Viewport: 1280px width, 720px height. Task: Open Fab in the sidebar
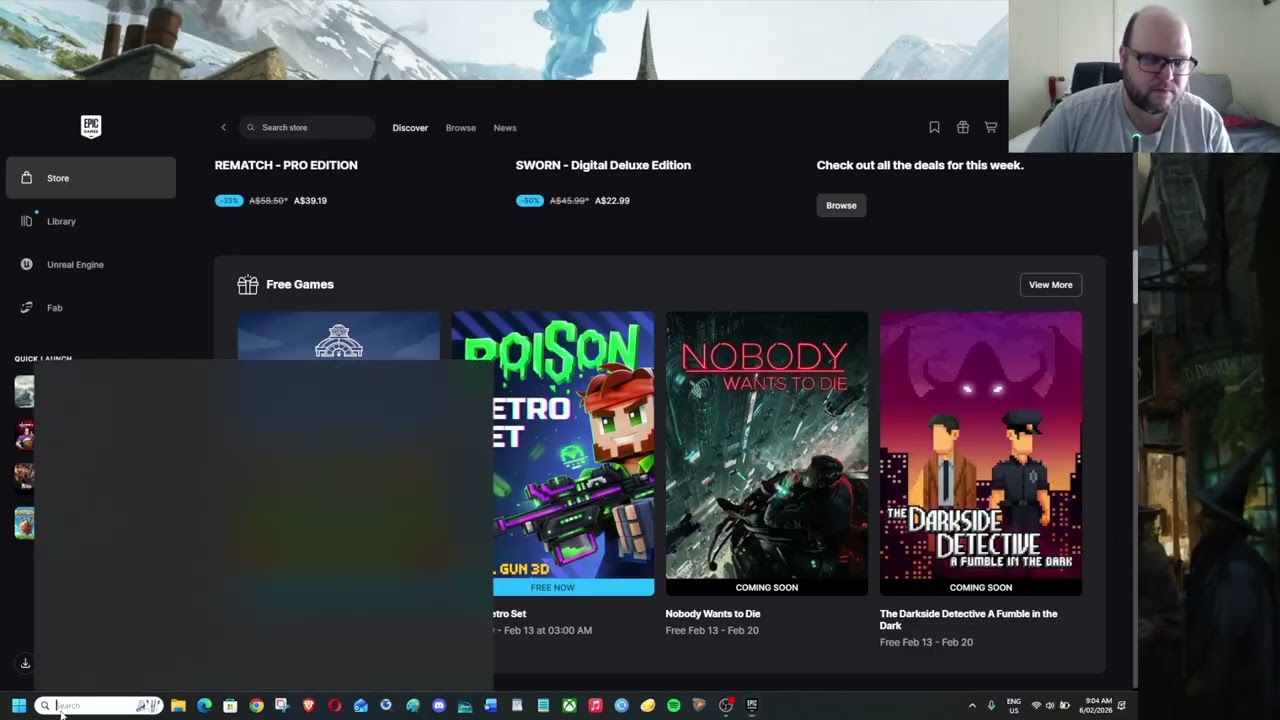pos(90,307)
